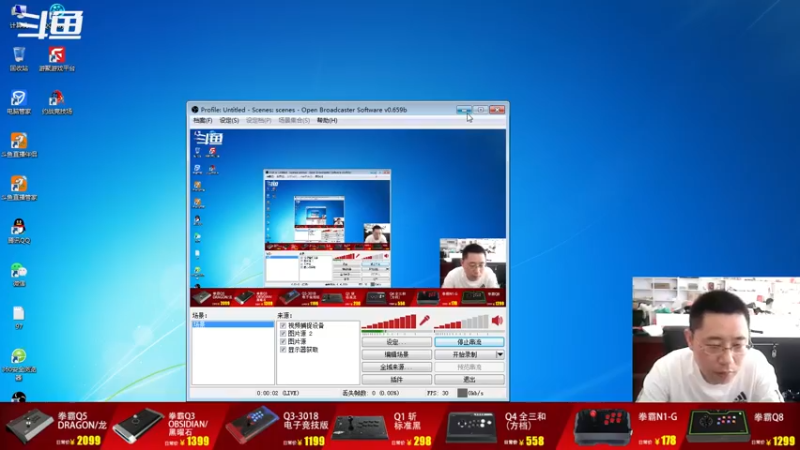Open the 档案(F) menu
The height and width of the screenshot is (450, 800).
point(203,120)
